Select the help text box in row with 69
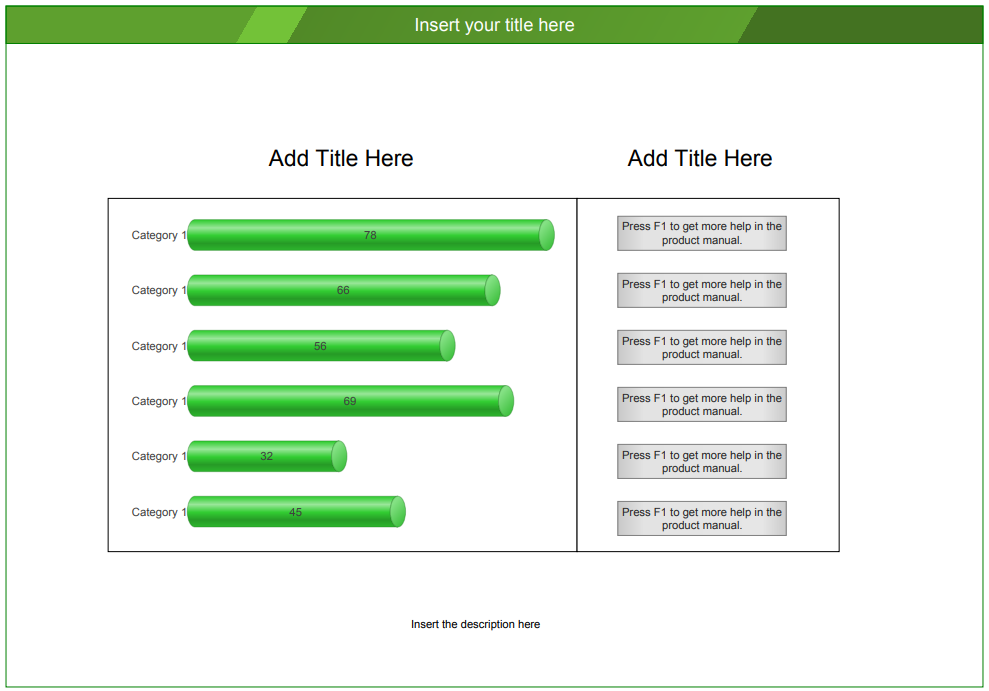The image size is (989, 691). 701,404
